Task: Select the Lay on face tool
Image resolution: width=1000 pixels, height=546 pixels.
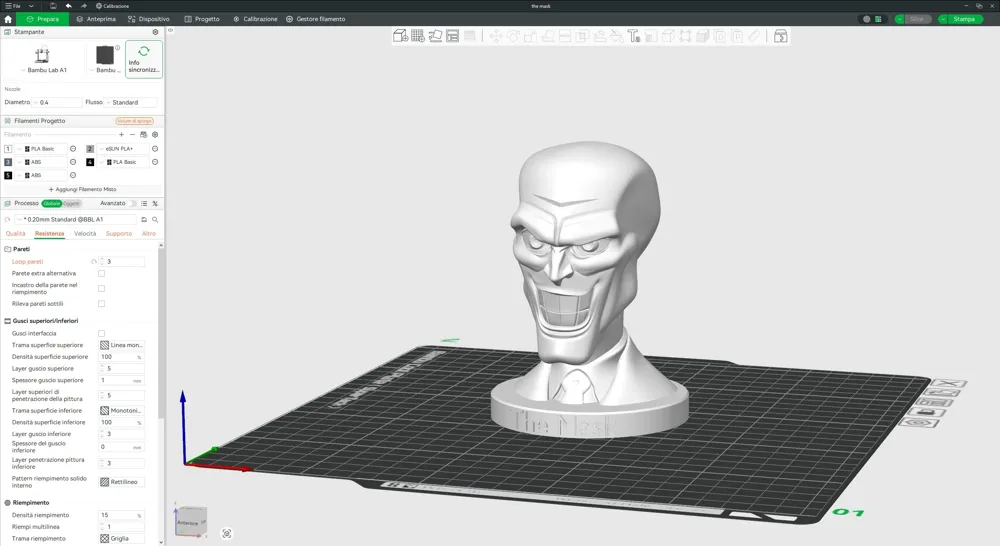Action: coord(548,36)
